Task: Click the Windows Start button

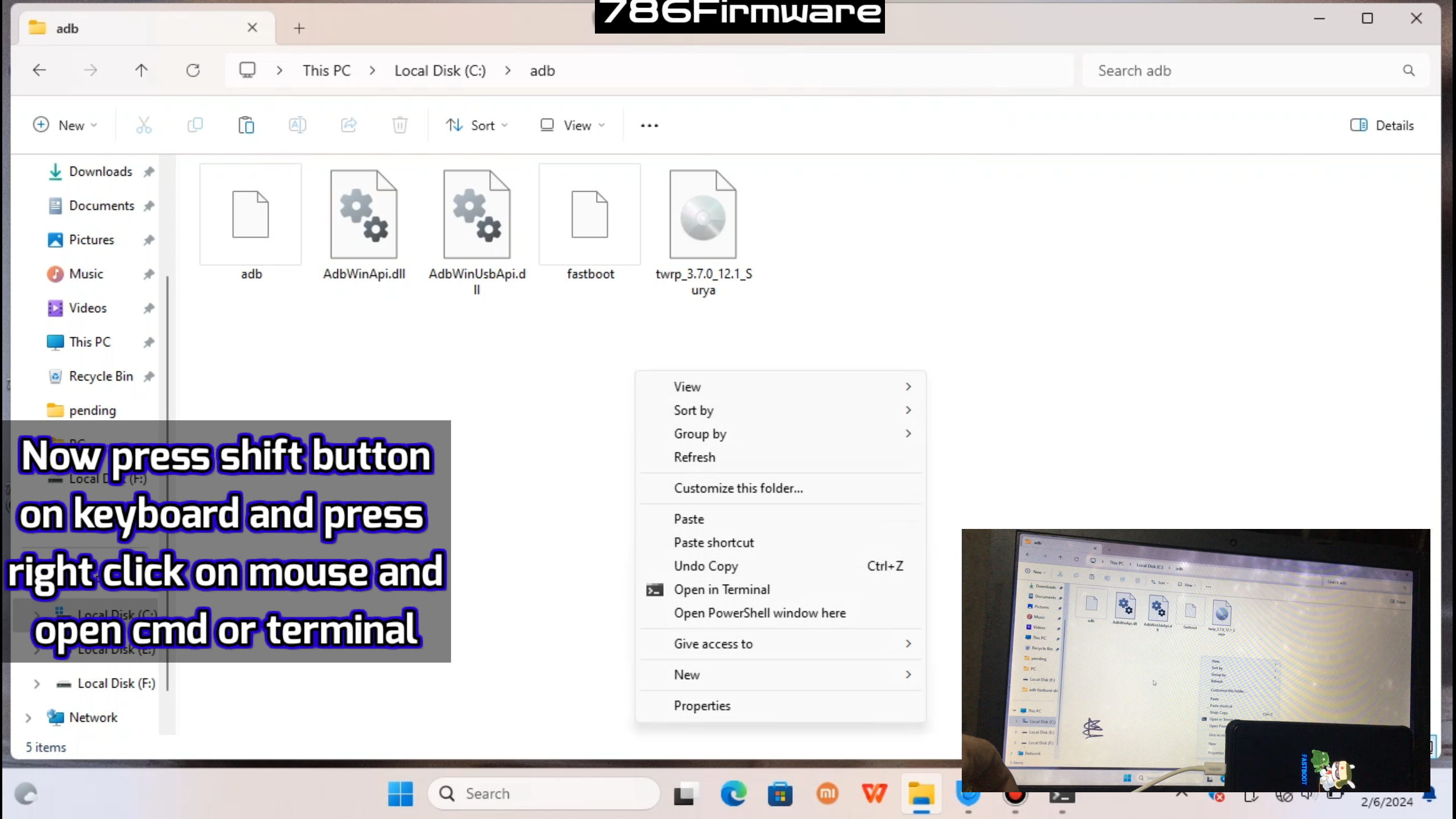Action: [x=400, y=794]
